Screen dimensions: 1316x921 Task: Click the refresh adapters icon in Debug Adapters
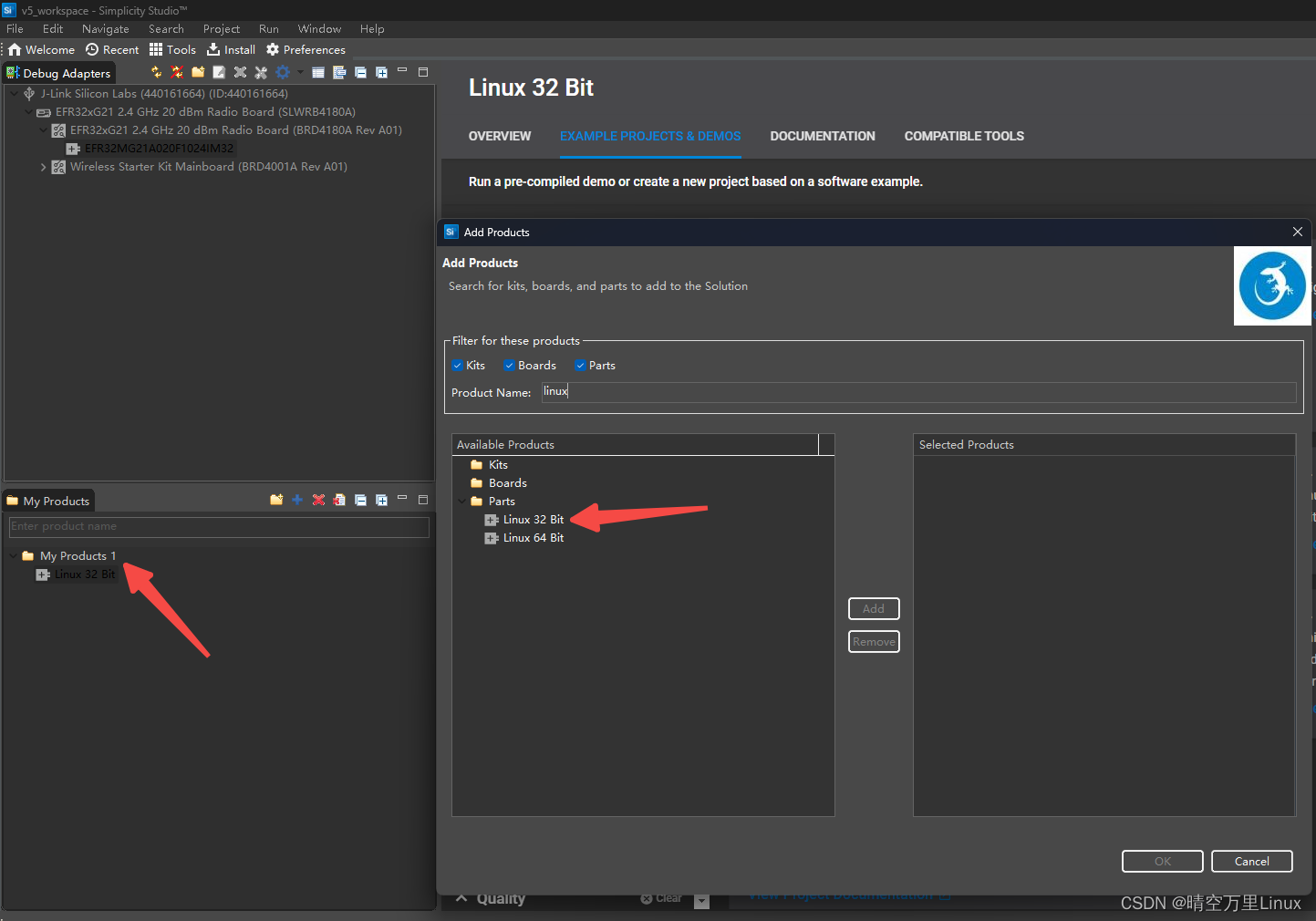click(156, 72)
